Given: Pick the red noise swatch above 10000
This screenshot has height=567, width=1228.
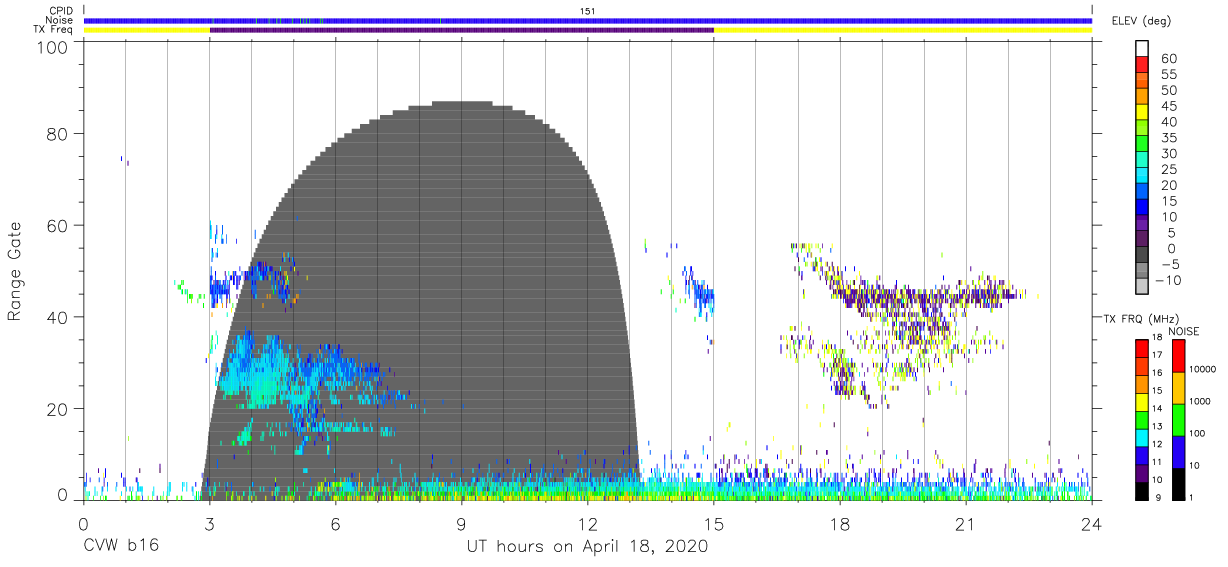Looking at the screenshot, I should tap(1178, 356).
